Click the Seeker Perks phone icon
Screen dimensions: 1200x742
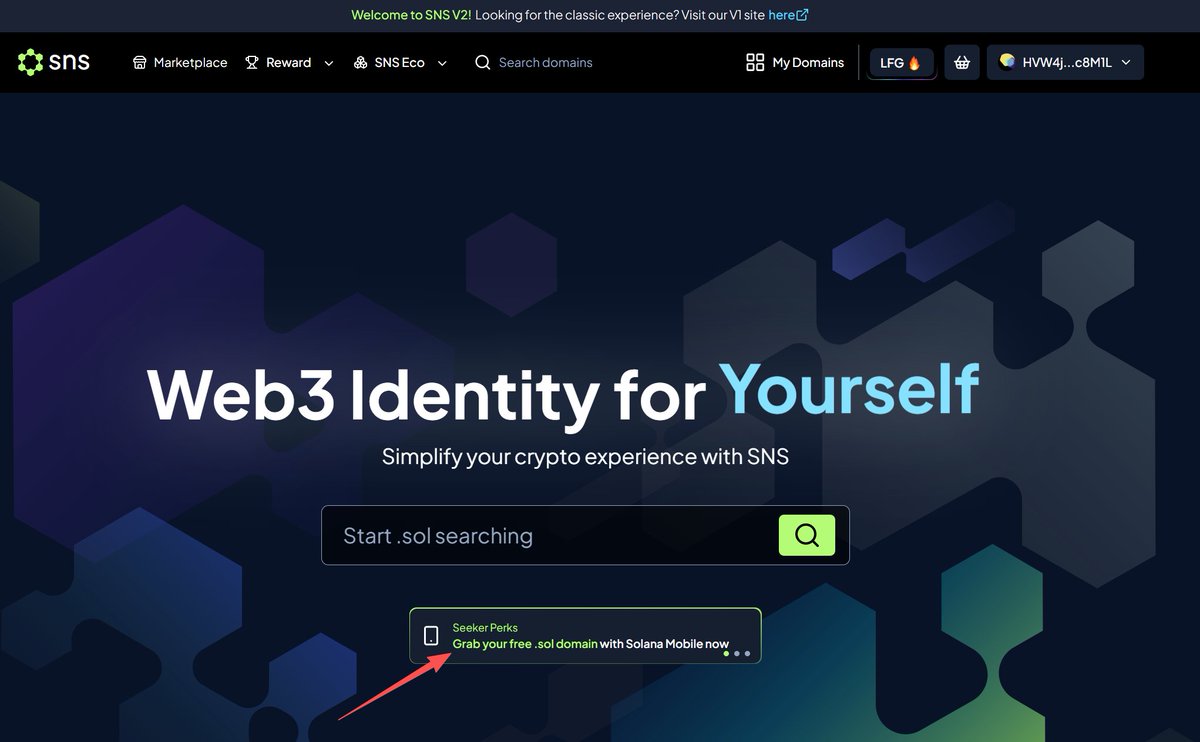click(x=431, y=635)
